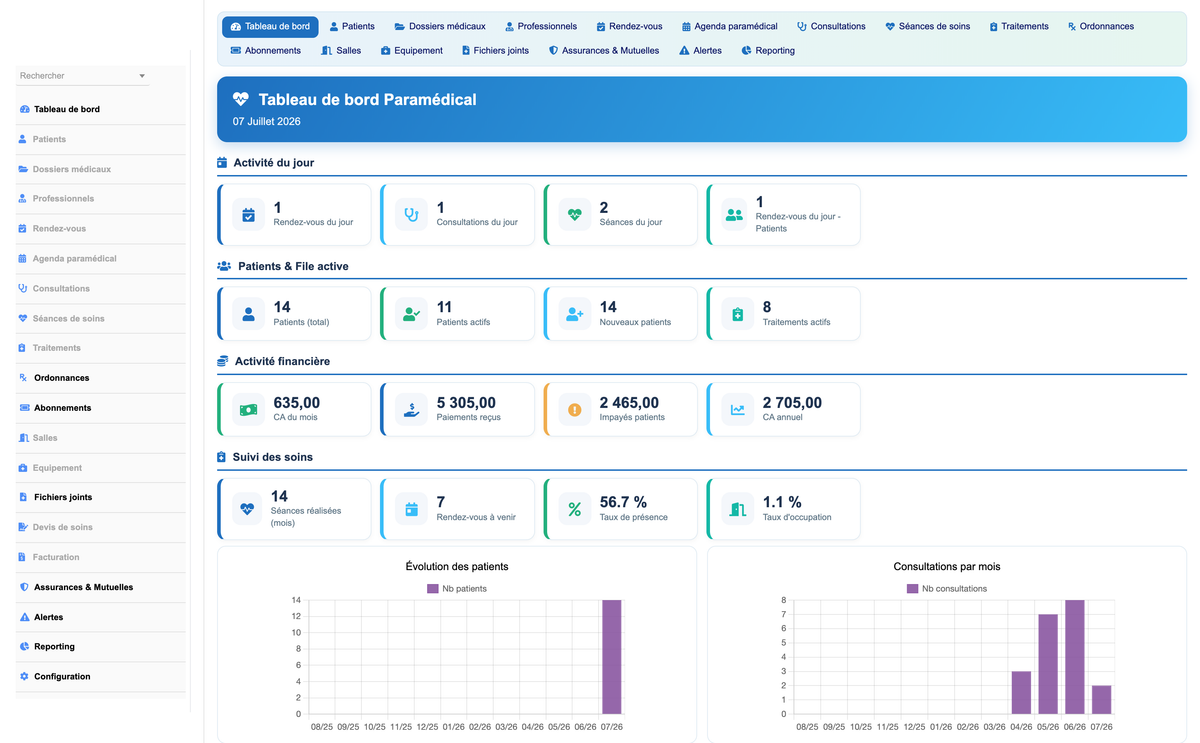Go to Professionnels top tab
The width and height of the screenshot is (1200, 743).
541,26
